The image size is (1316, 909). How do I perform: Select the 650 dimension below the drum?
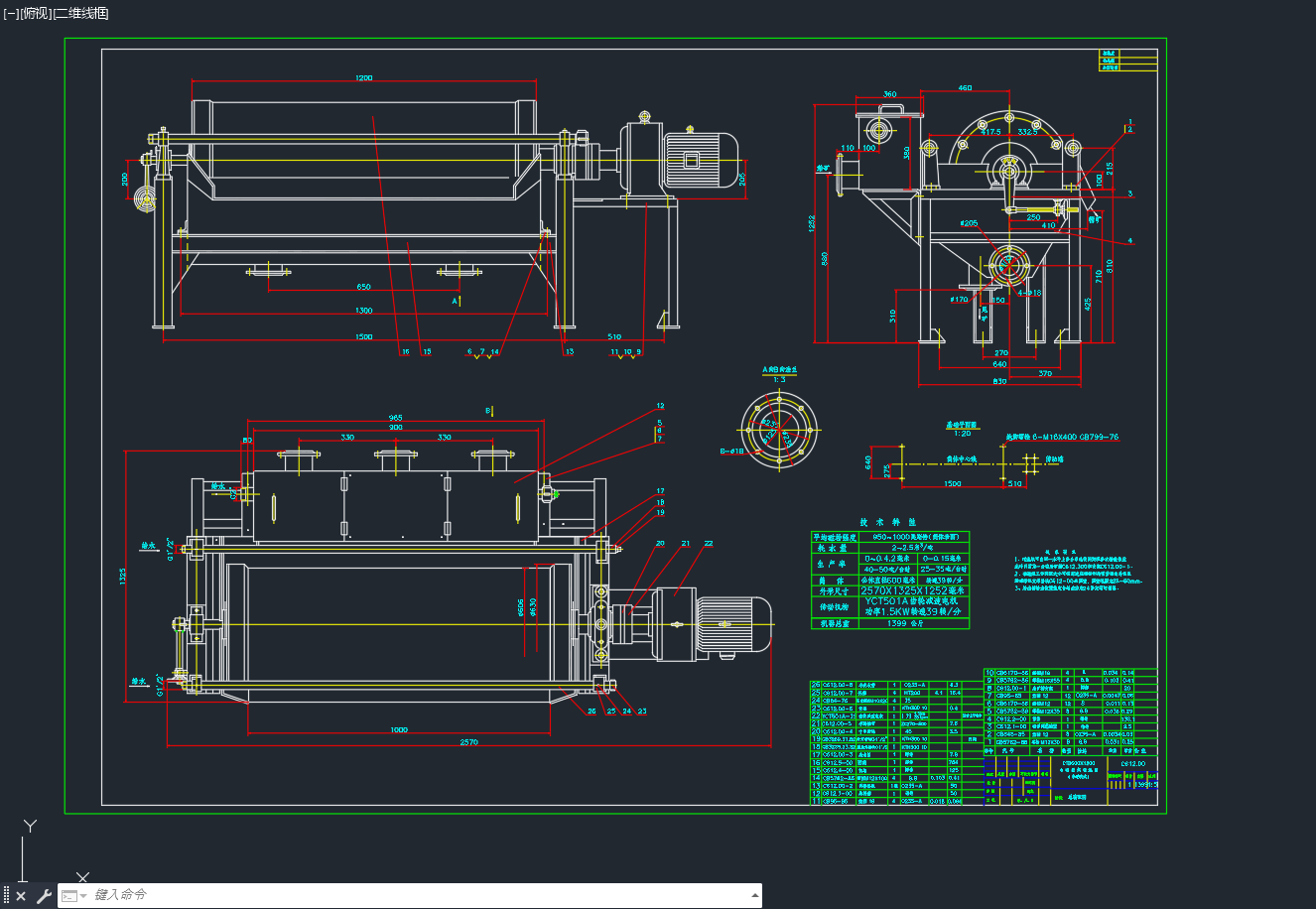(363, 287)
